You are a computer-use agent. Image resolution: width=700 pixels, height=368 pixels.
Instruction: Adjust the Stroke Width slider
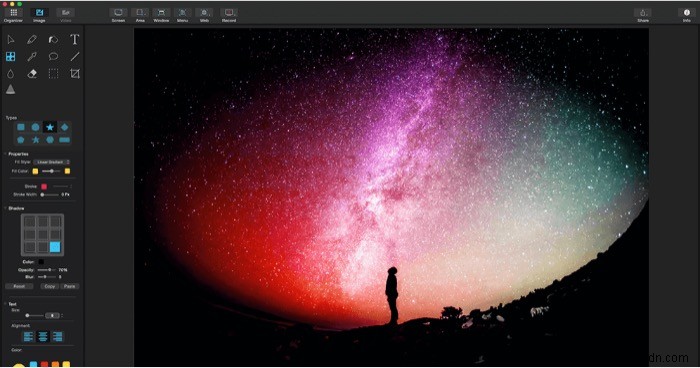[49, 195]
